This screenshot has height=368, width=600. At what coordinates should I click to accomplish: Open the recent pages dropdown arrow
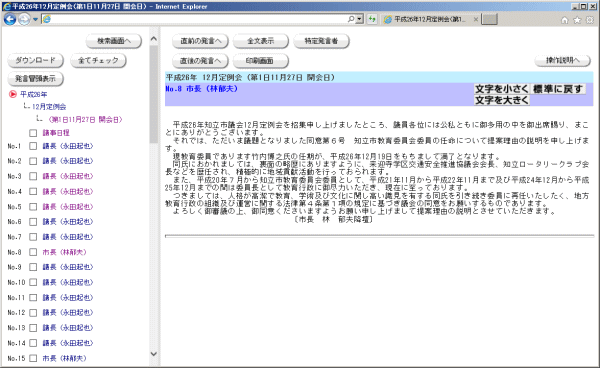click(35, 19)
